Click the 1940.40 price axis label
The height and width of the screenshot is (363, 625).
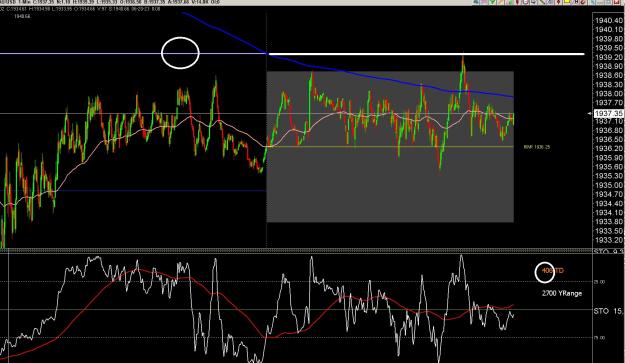pyautogui.click(x=609, y=20)
